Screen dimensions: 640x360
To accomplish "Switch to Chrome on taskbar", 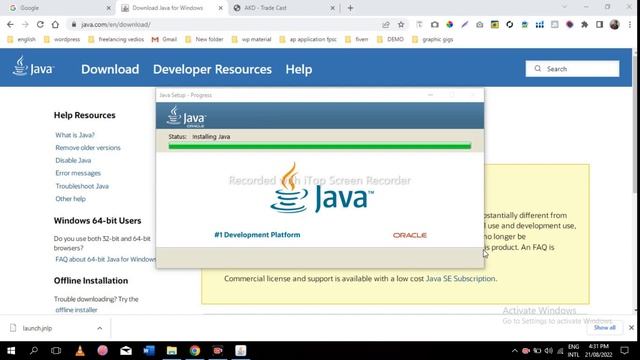I will pos(195,351).
